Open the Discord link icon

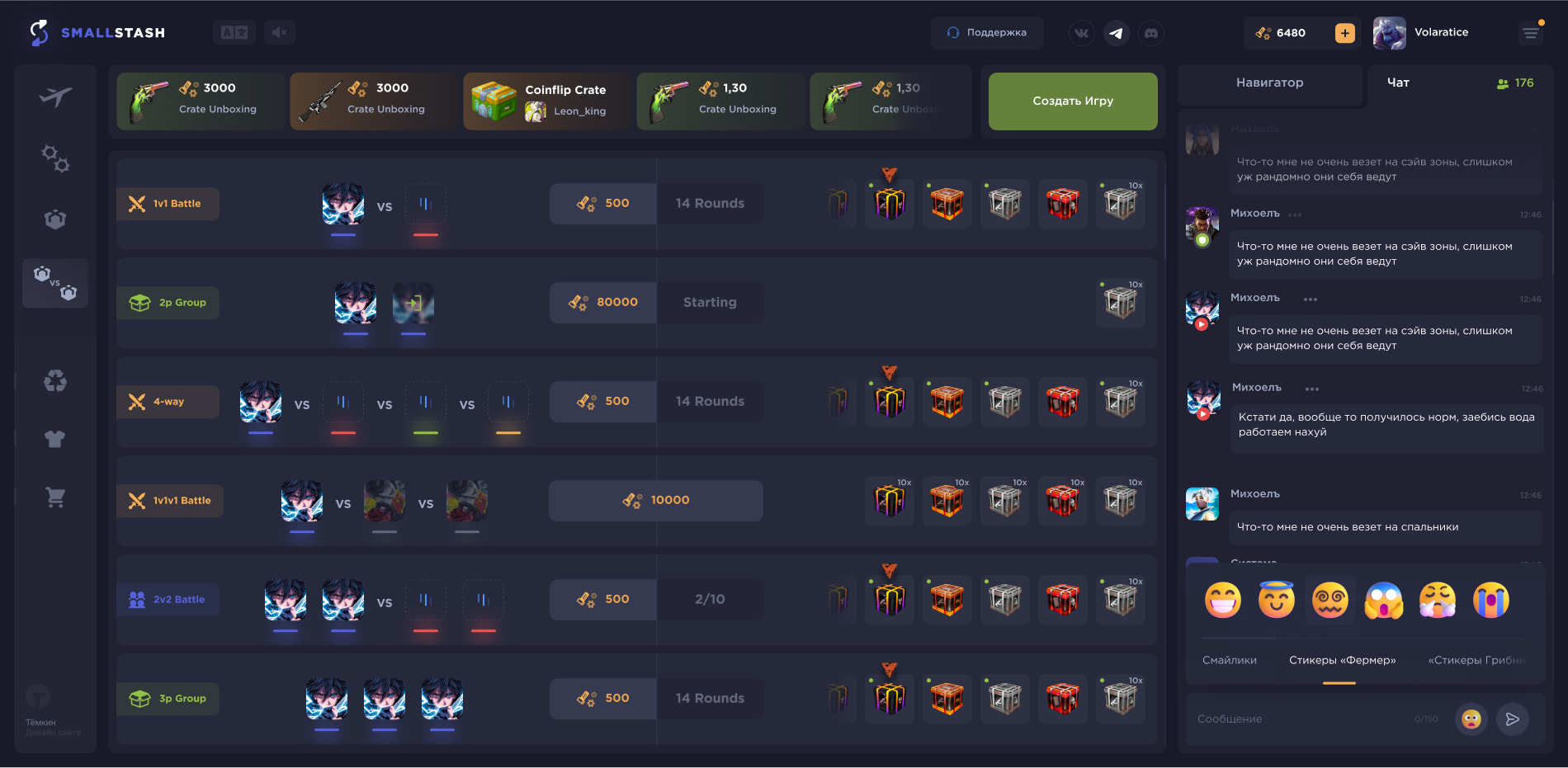click(1151, 33)
